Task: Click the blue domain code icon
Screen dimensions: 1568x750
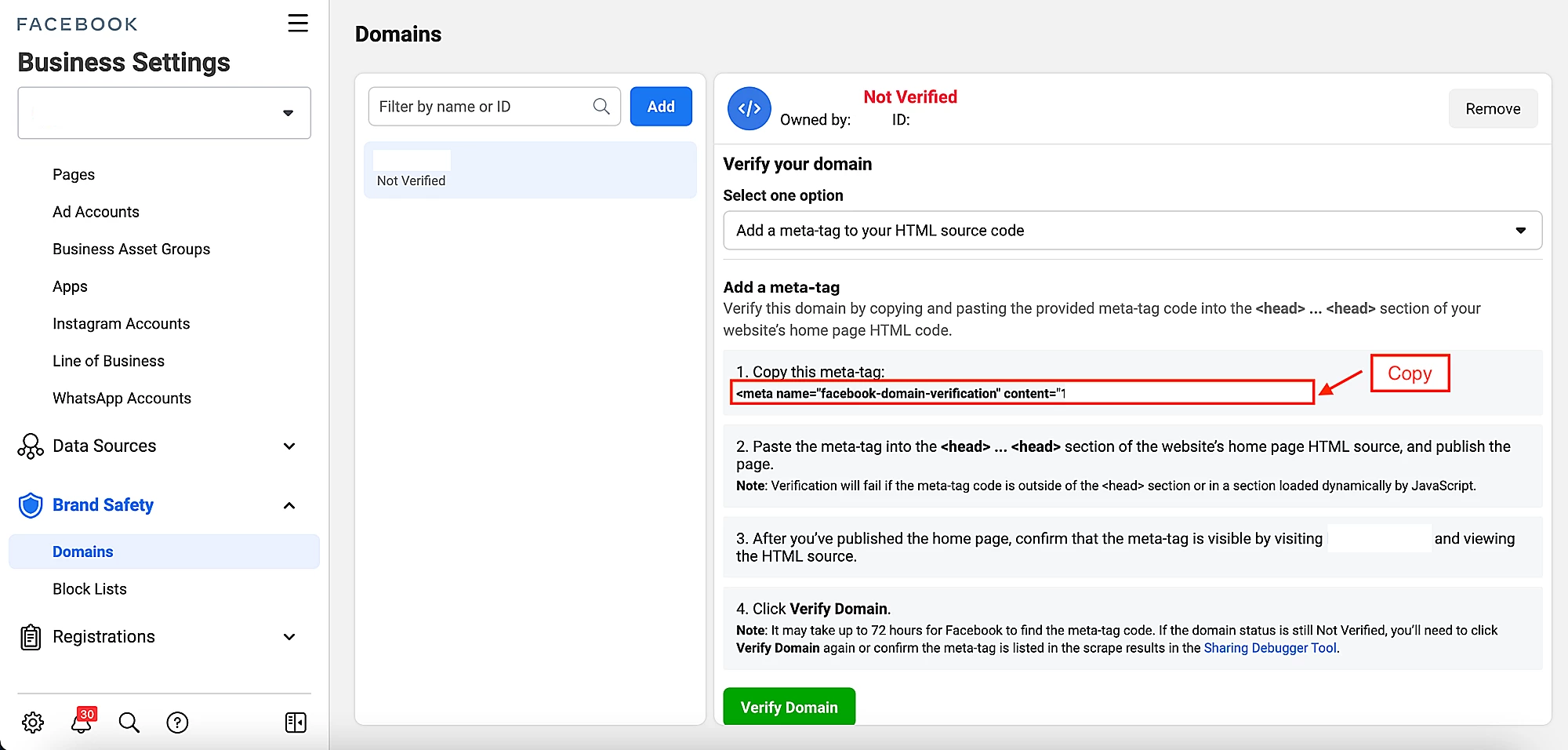Action: click(x=750, y=108)
